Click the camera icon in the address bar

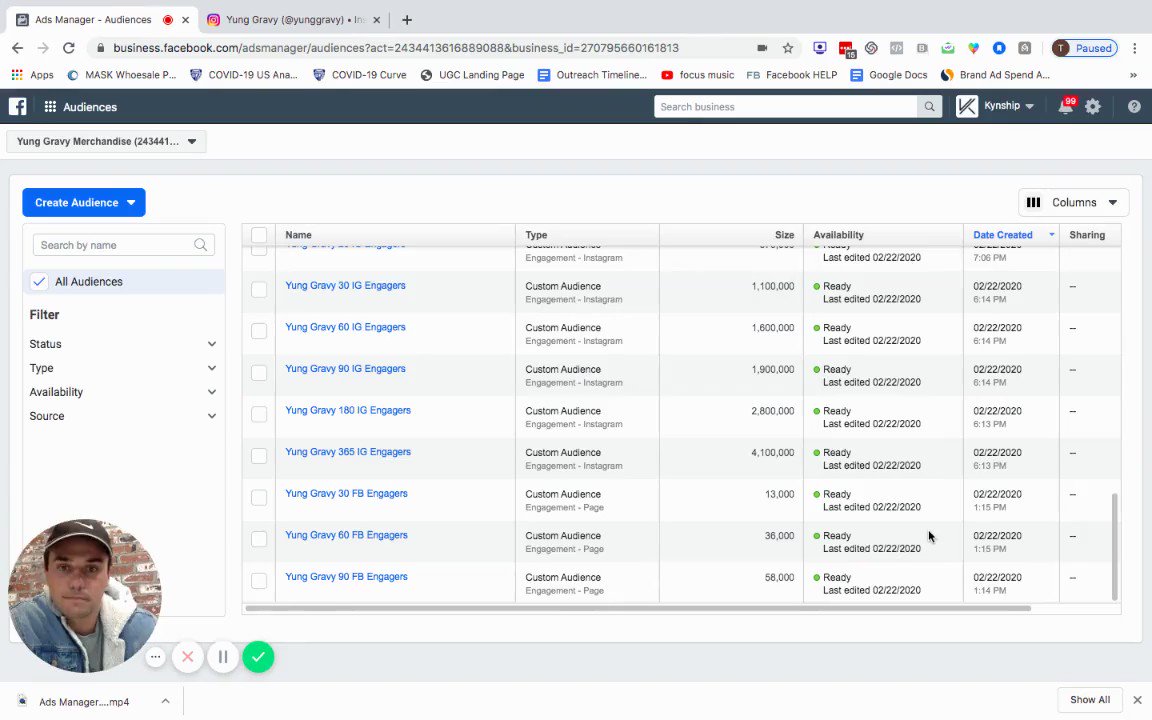tap(762, 48)
